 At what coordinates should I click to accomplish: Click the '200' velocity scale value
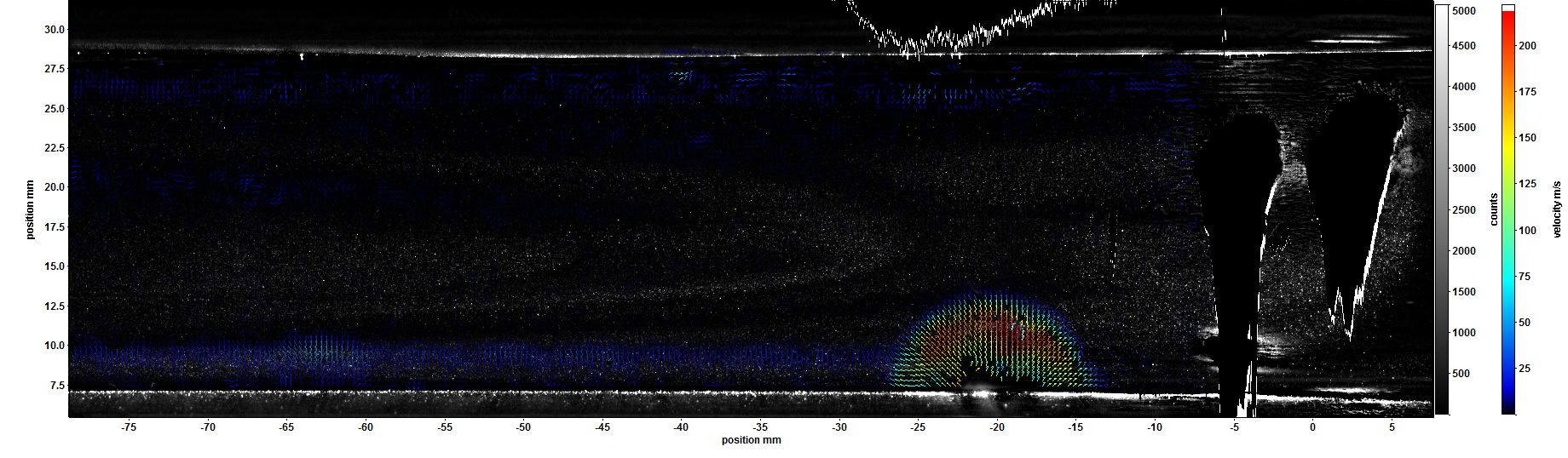click(1528, 46)
